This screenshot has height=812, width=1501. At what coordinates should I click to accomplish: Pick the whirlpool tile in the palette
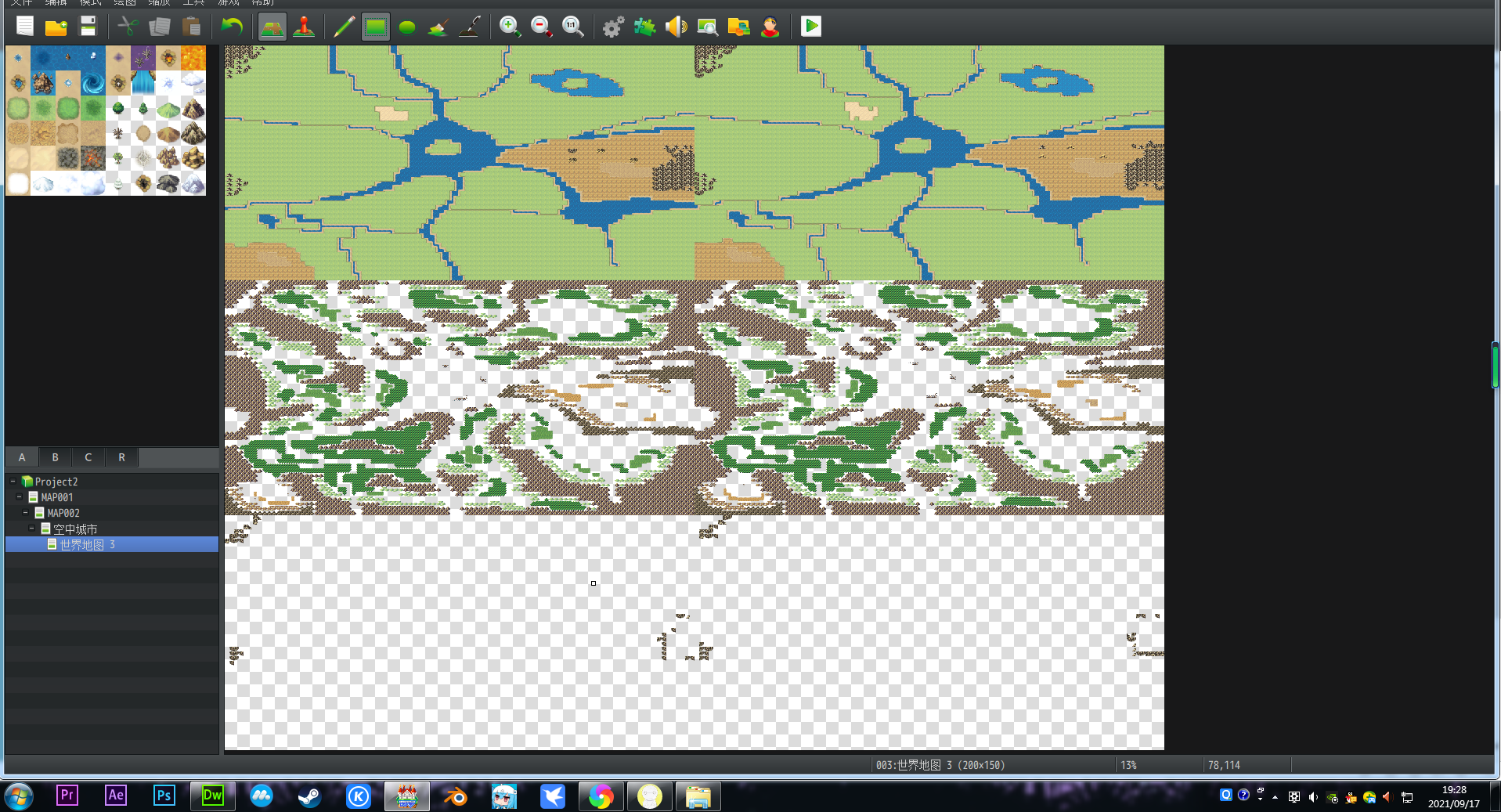tap(93, 83)
